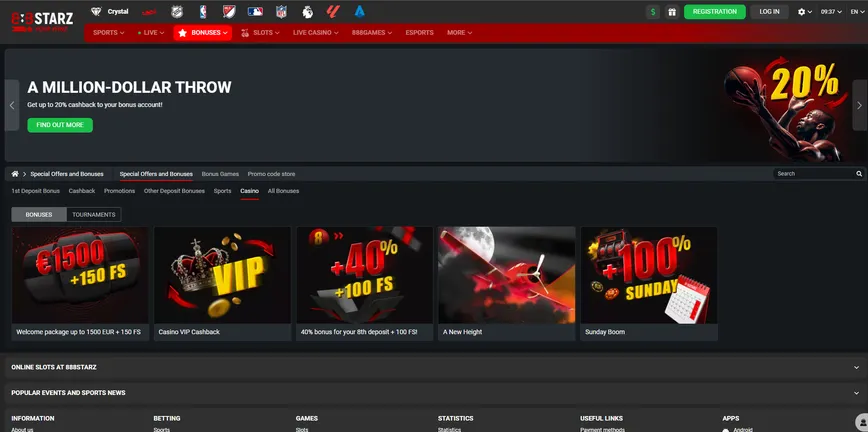This screenshot has width=868, height=432.
Task: Open the red Arabic-script league logo
Action: [x=148, y=12]
